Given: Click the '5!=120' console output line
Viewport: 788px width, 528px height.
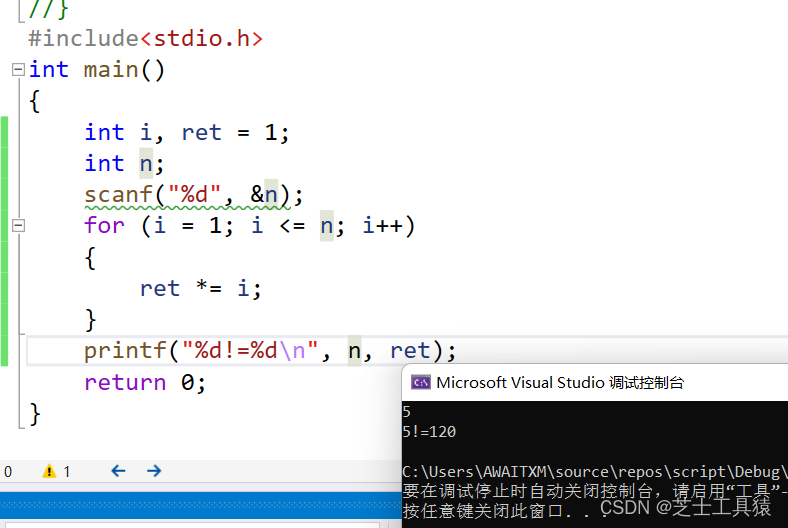Looking at the screenshot, I should (429, 432).
